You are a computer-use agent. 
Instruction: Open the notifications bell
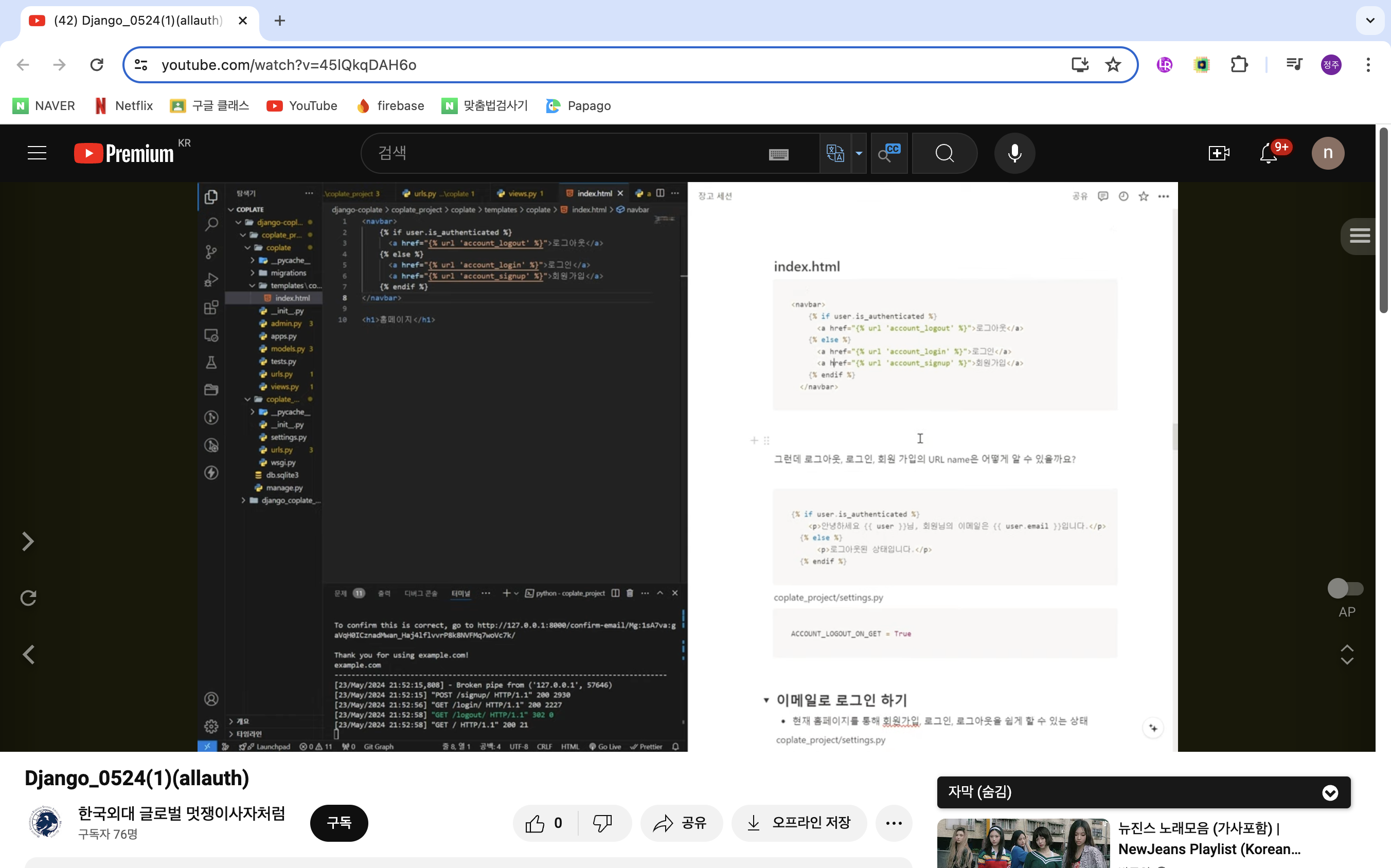pos(1268,153)
